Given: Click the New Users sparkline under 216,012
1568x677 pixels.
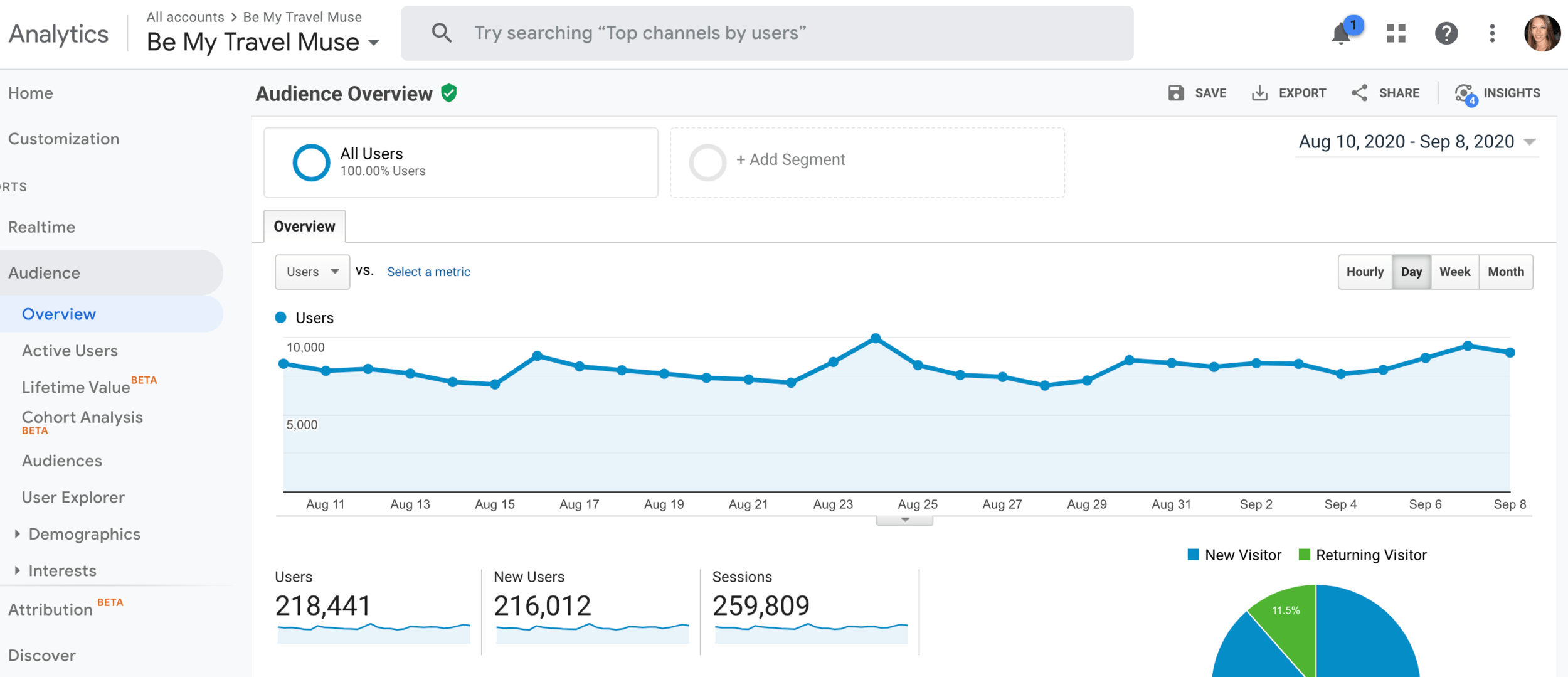Looking at the screenshot, I should 592,632.
